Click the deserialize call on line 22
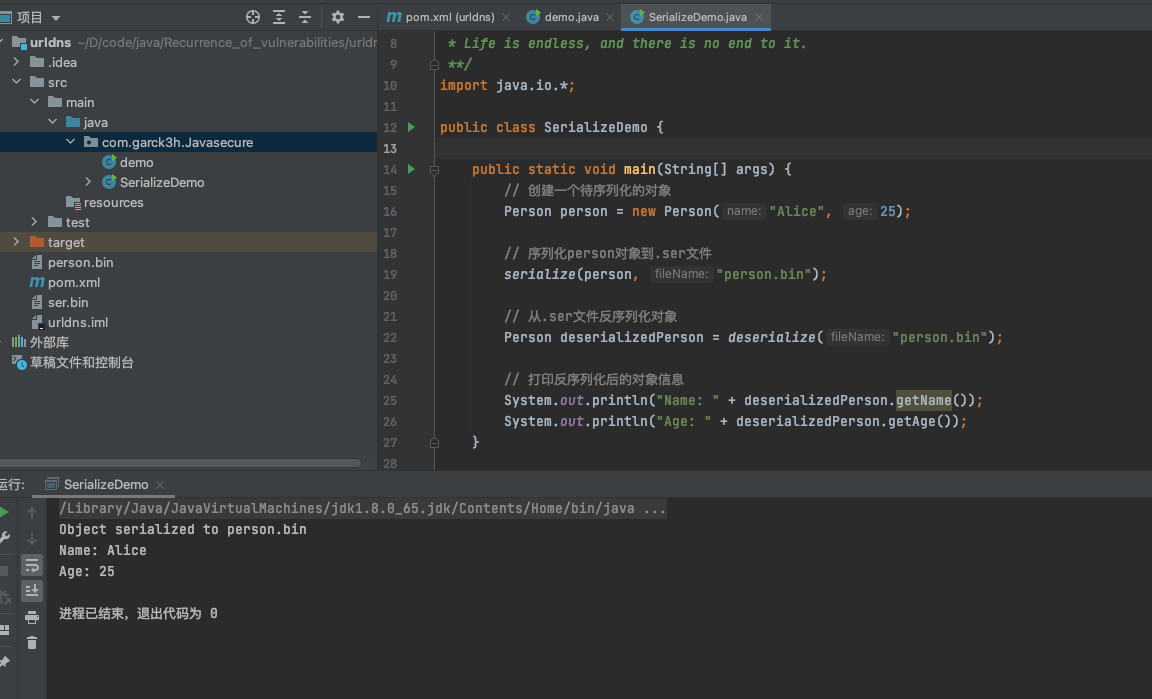 click(771, 337)
